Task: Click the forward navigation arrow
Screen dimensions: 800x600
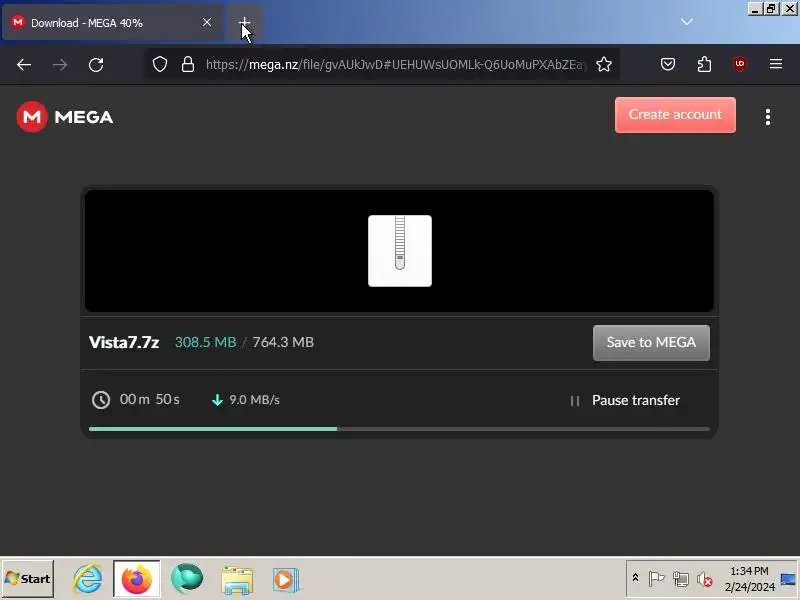Action: (60, 65)
